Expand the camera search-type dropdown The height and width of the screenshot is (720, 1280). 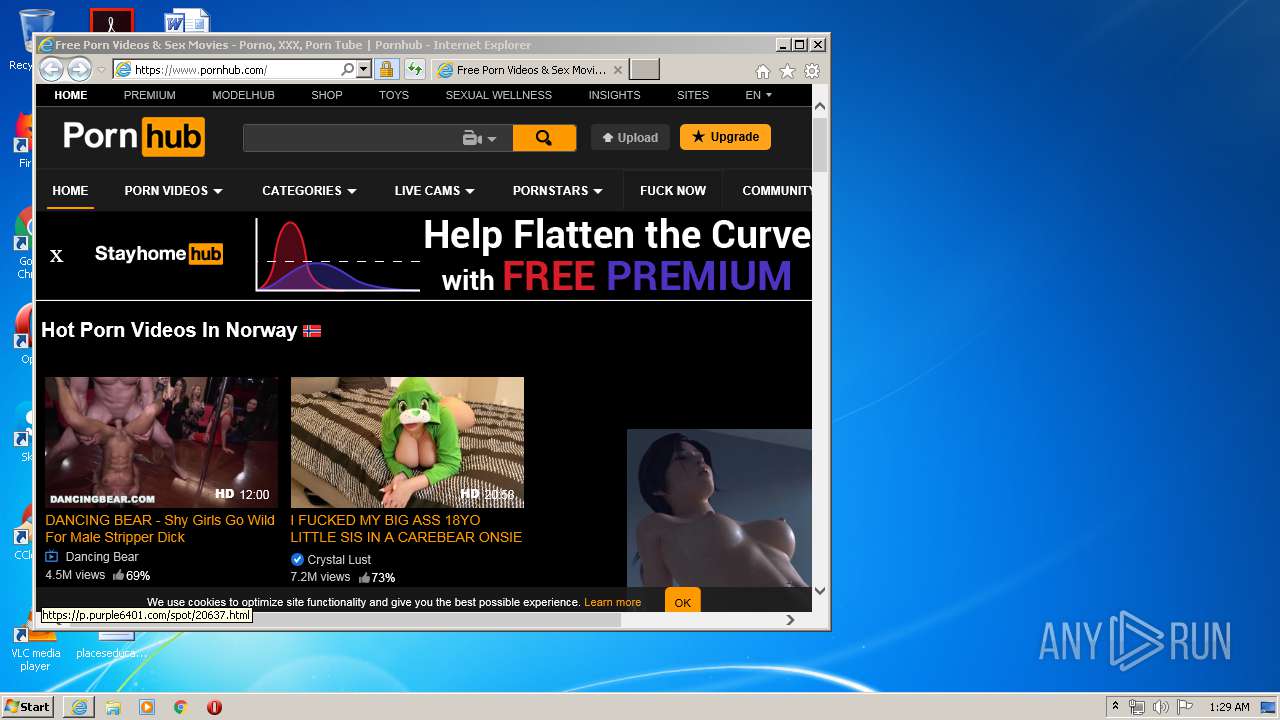point(480,138)
